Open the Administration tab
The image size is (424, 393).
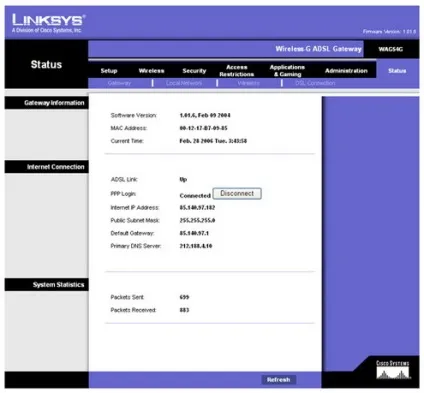pyautogui.click(x=346, y=71)
